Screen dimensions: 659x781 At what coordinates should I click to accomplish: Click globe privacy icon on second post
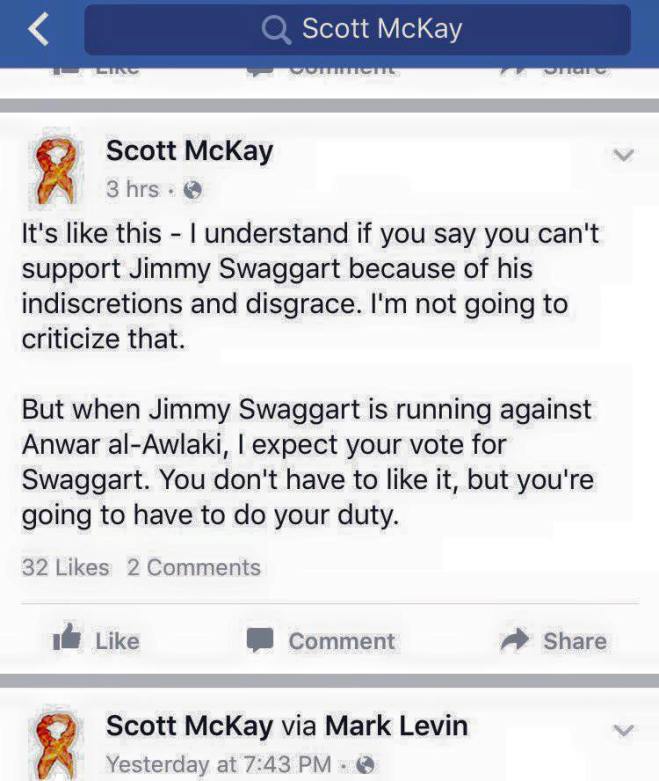tap(366, 765)
